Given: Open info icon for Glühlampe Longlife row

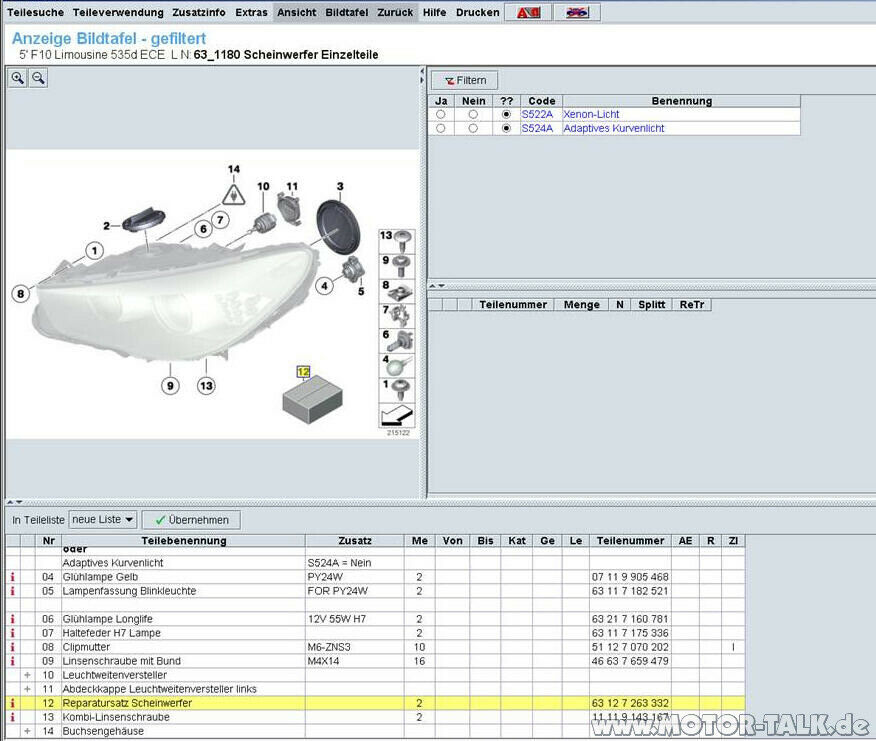Looking at the screenshot, I should coord(12,619).
